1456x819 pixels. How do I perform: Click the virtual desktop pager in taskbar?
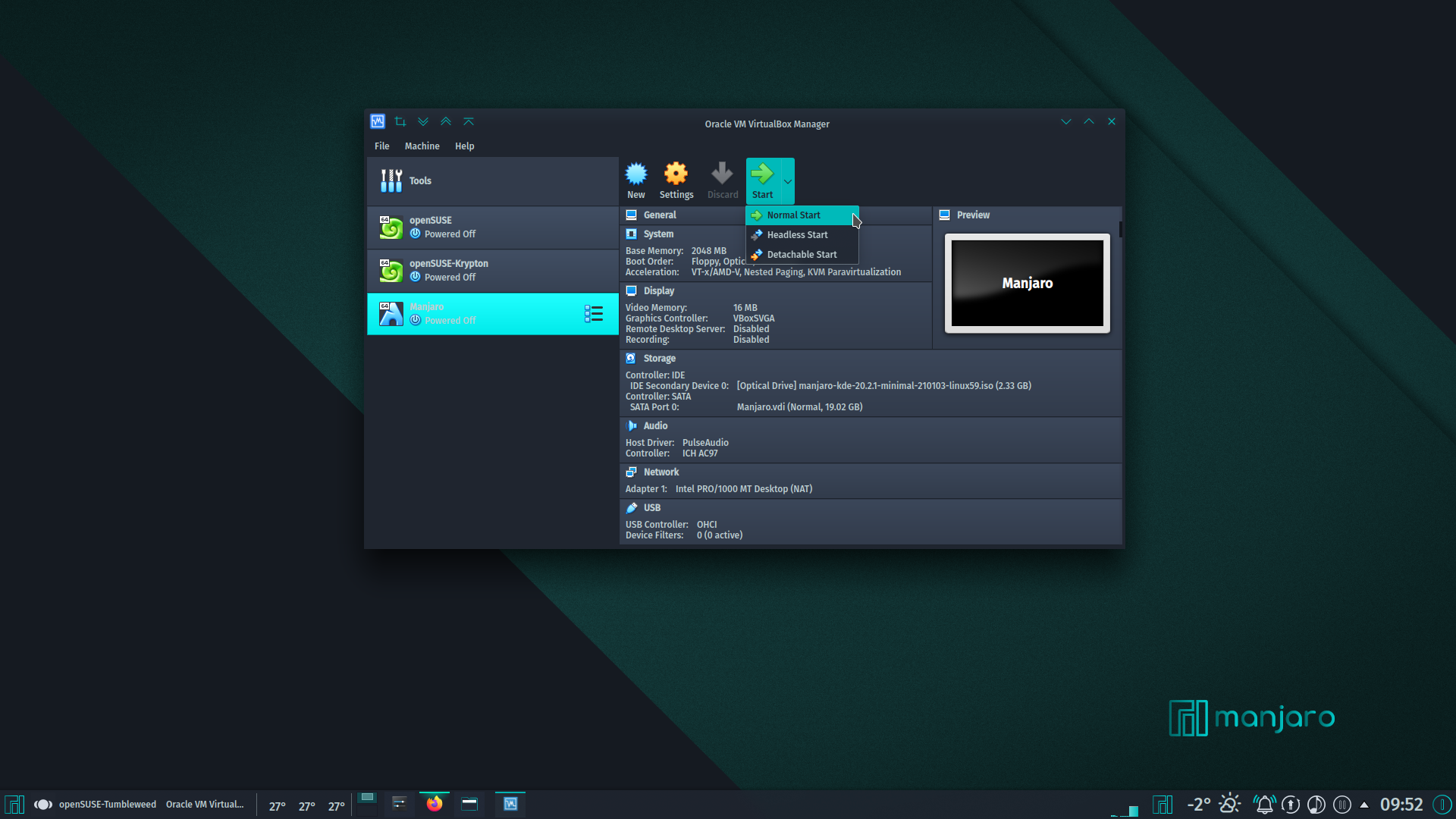click(367, 804)
